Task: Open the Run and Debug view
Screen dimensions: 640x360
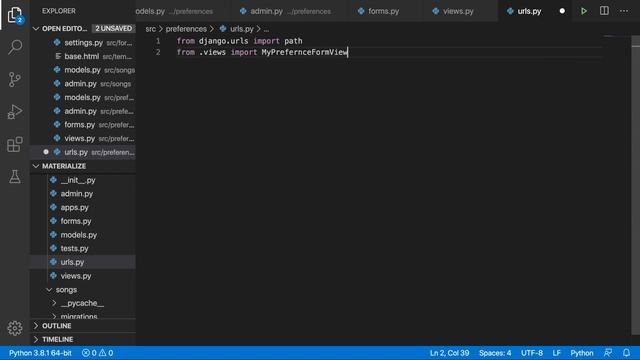Action: [x=15, y=111]
